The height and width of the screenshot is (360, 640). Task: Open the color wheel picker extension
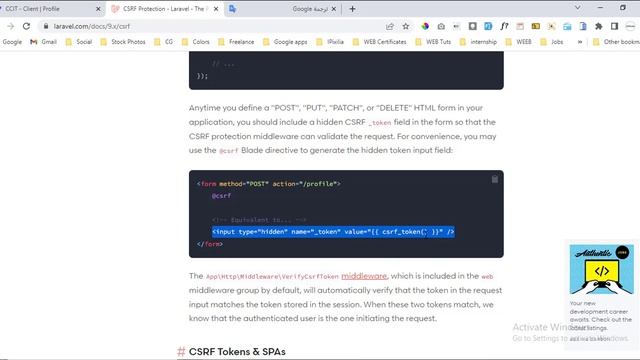point(425,26)
